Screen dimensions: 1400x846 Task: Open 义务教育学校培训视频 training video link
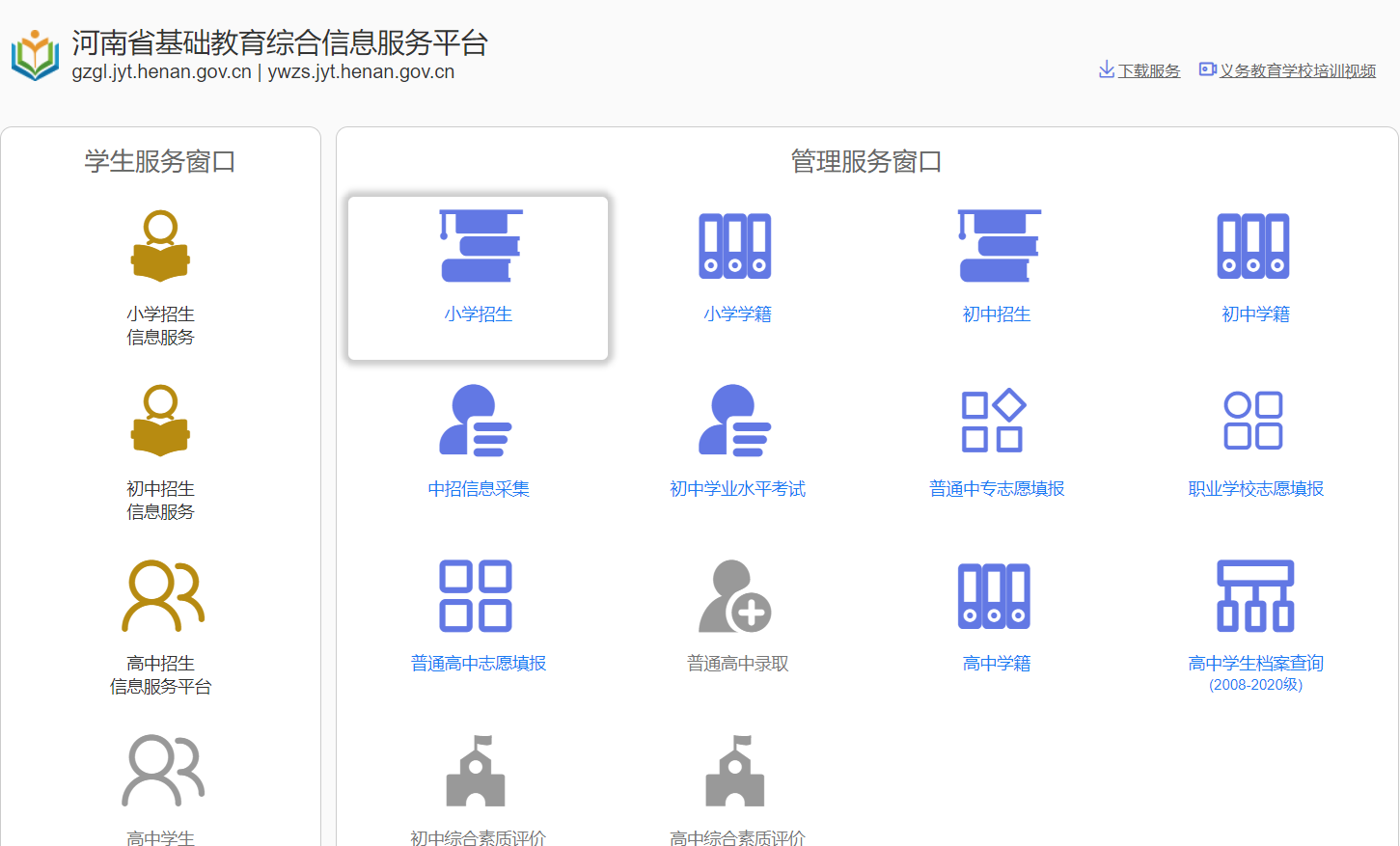[1288, 70]
